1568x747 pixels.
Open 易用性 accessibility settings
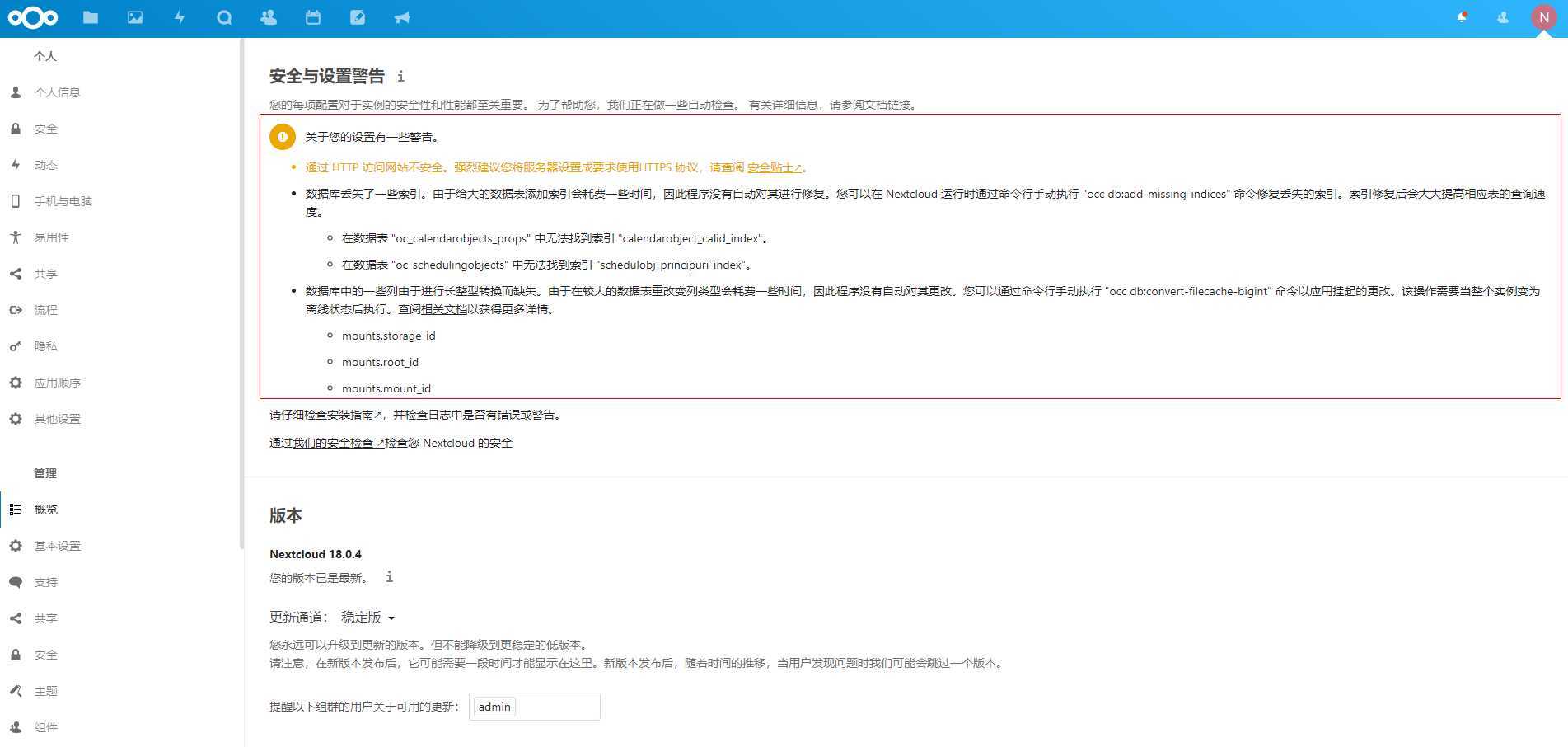tap(120, 237)
